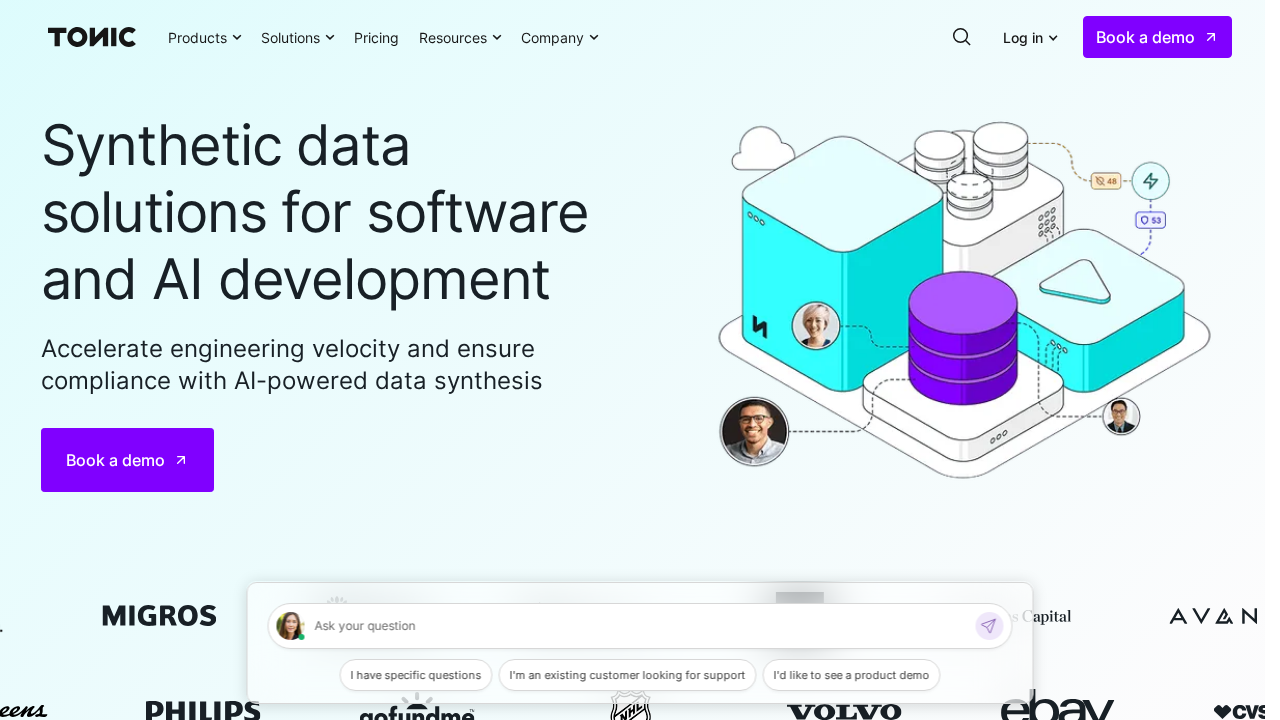The height and width of the screenshot is (720, 1280).
Task: Open the Company menu
Action: tap(559, 38)
